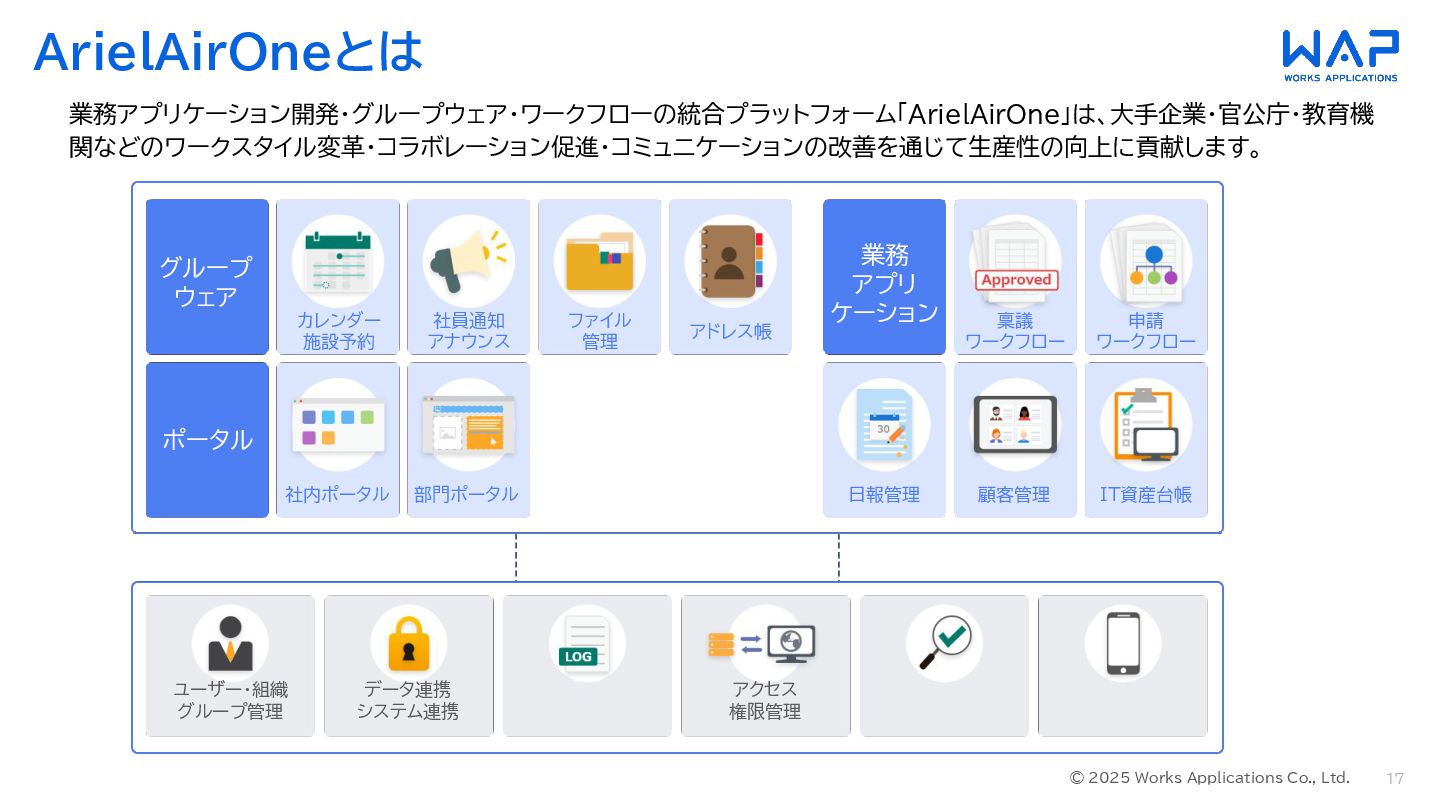Click the 稟議ワークフロー label
Image resolution: width=1440 pixels, height=810 pixels.
click(1016, 331)
